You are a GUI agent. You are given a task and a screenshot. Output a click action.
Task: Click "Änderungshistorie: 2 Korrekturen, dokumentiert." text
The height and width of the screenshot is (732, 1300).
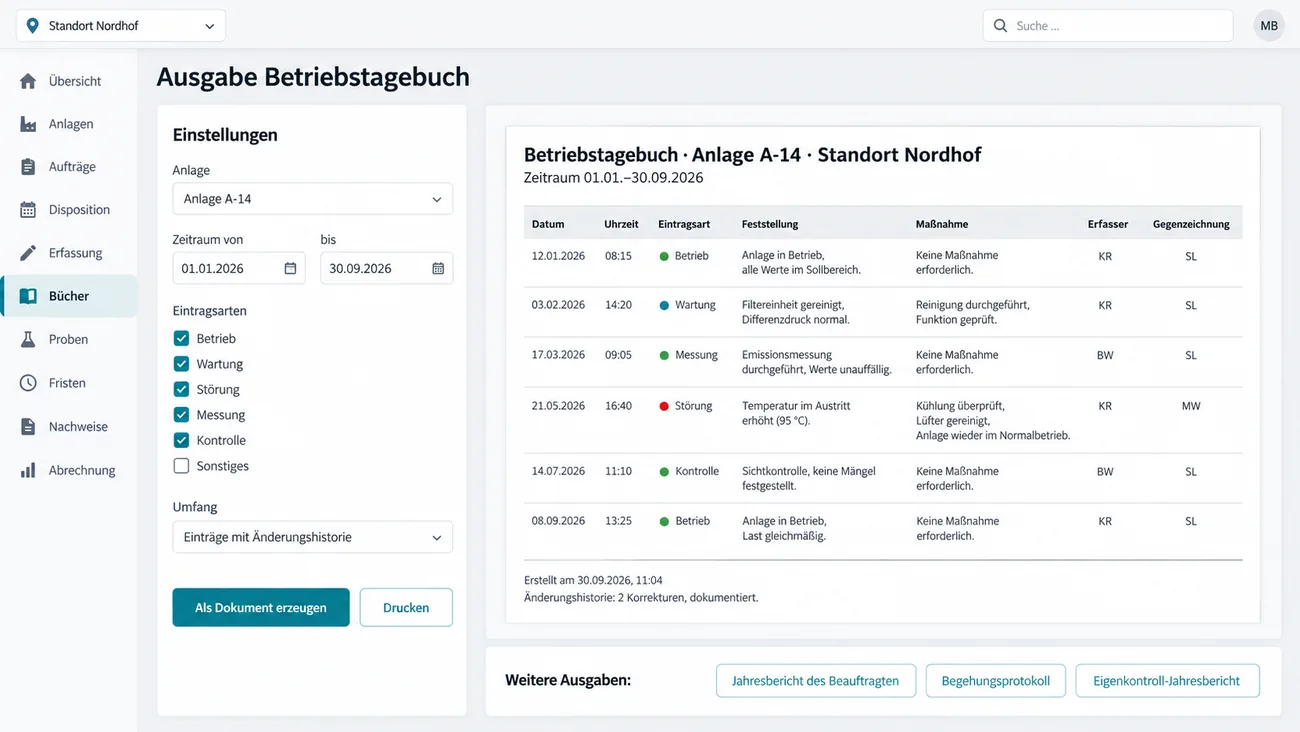[x=641, y=598]
